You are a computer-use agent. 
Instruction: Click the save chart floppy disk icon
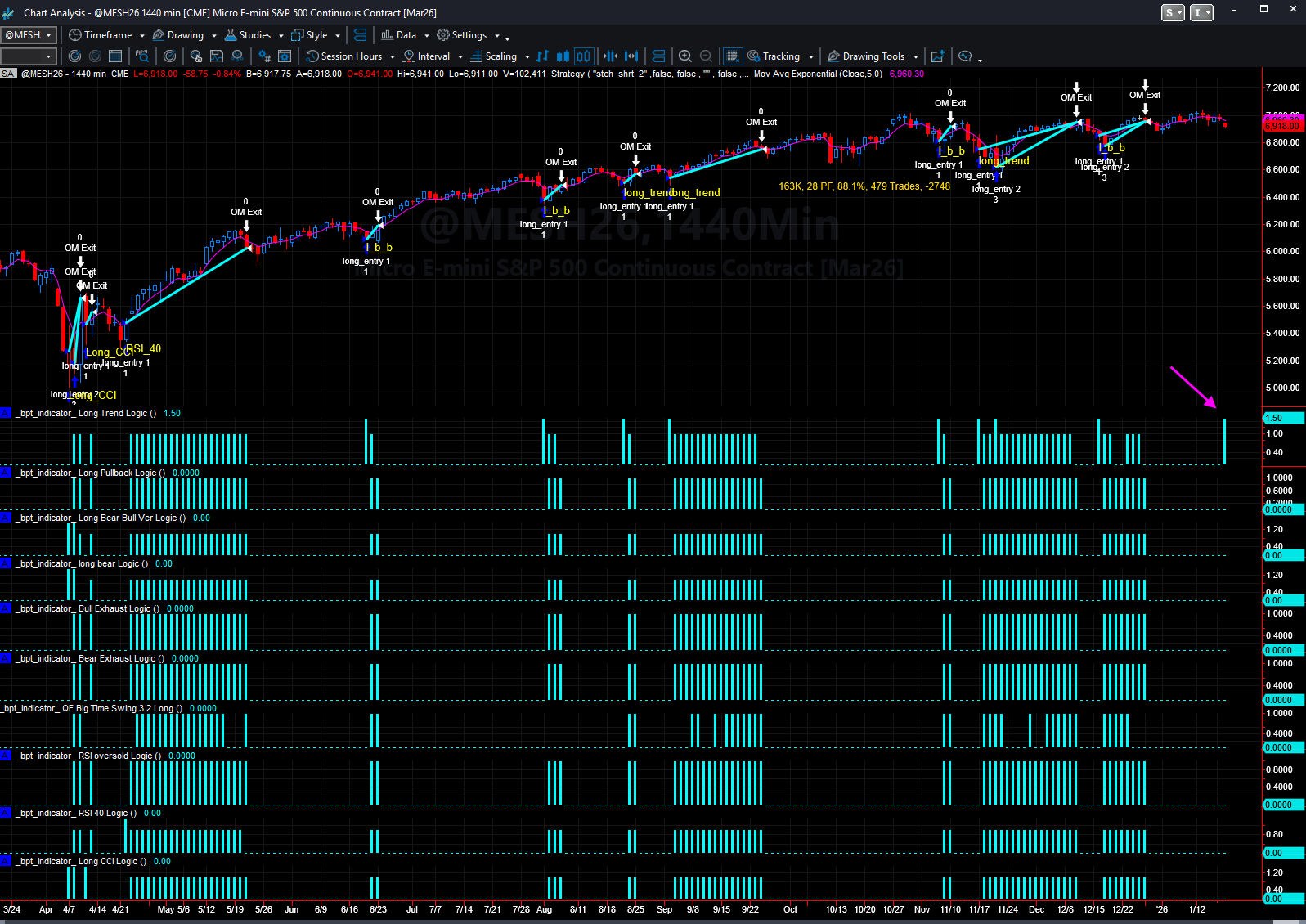pyautogui.click(x=217, y=56)
